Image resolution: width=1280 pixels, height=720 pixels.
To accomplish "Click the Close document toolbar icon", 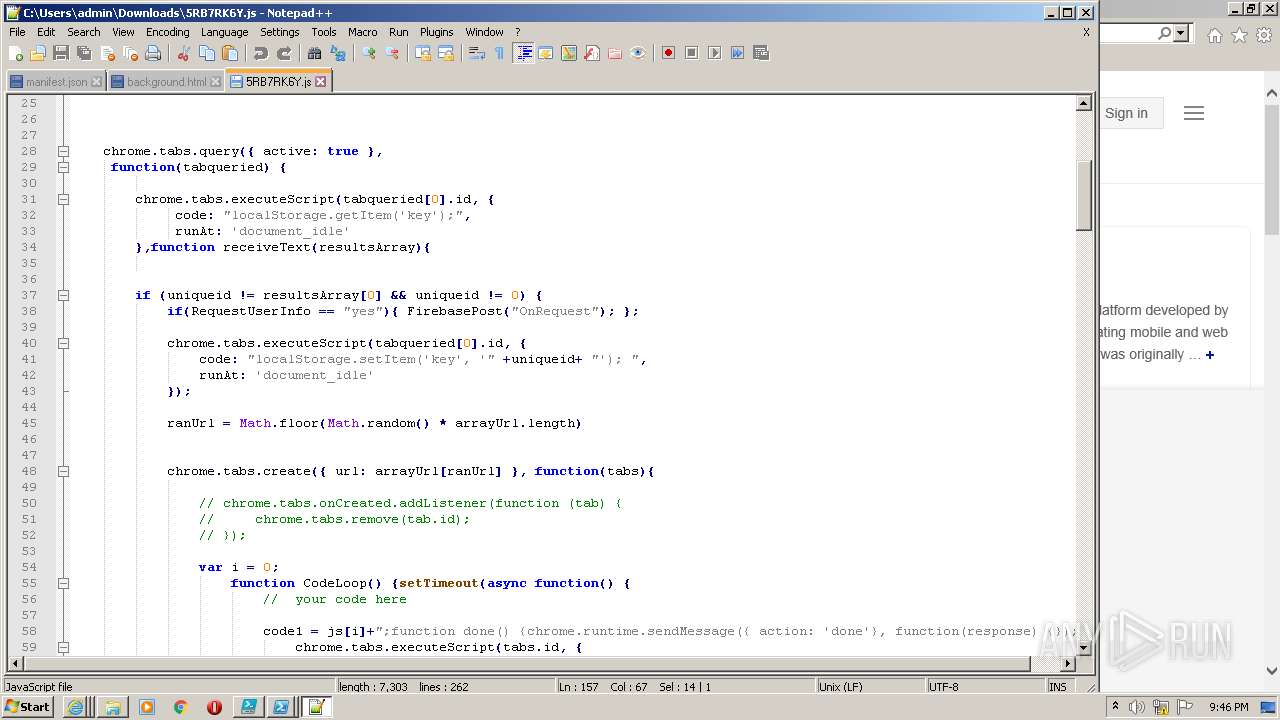I will (107, 53).
